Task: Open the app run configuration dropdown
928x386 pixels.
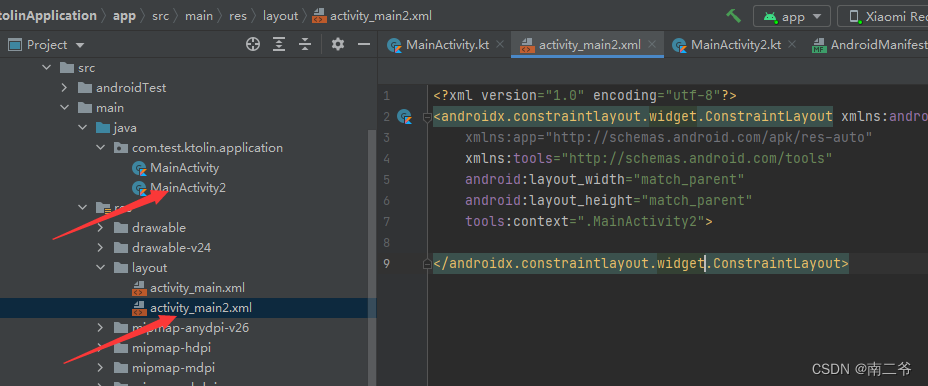Action: click(792, 16)
